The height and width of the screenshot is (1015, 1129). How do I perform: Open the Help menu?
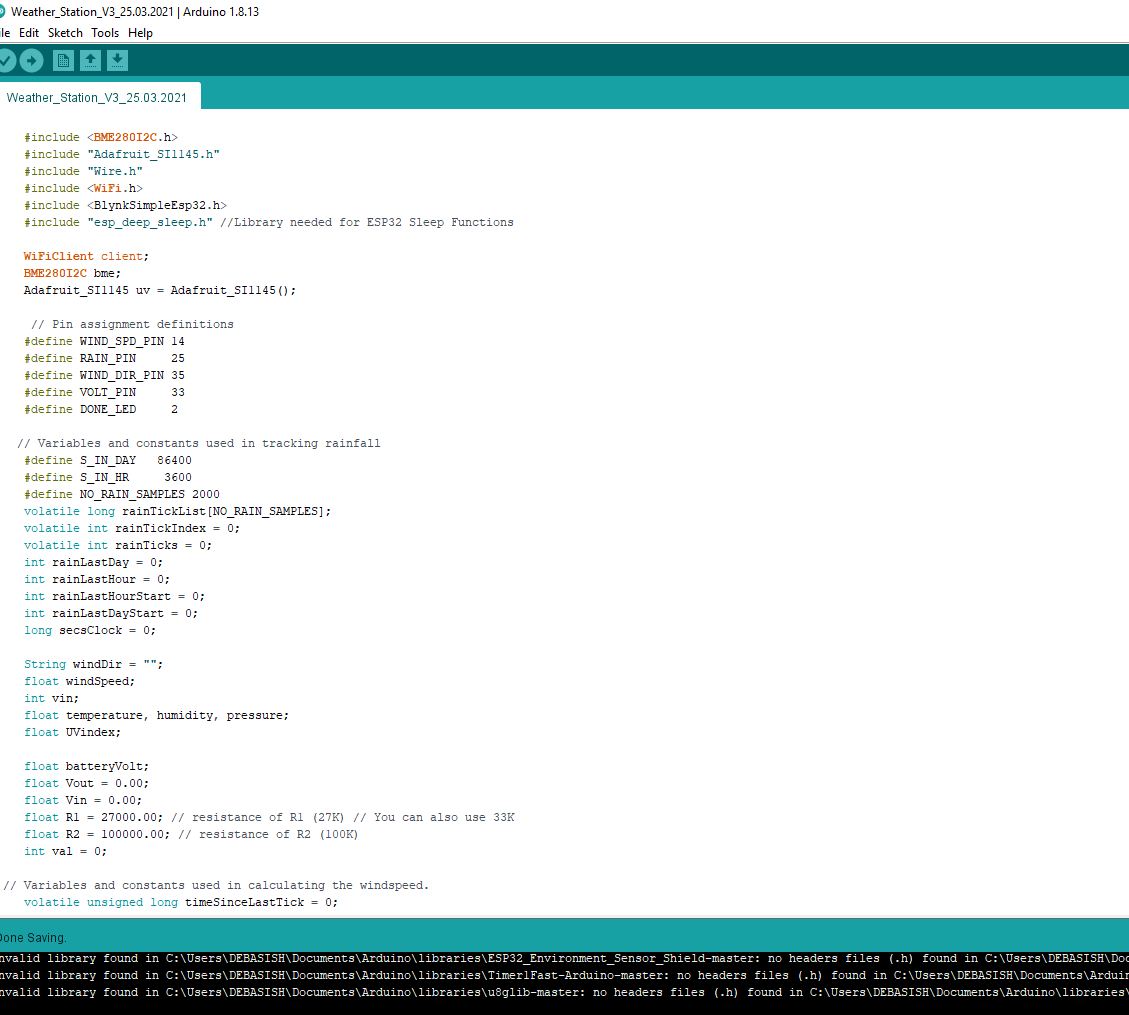tap(141, 33)
